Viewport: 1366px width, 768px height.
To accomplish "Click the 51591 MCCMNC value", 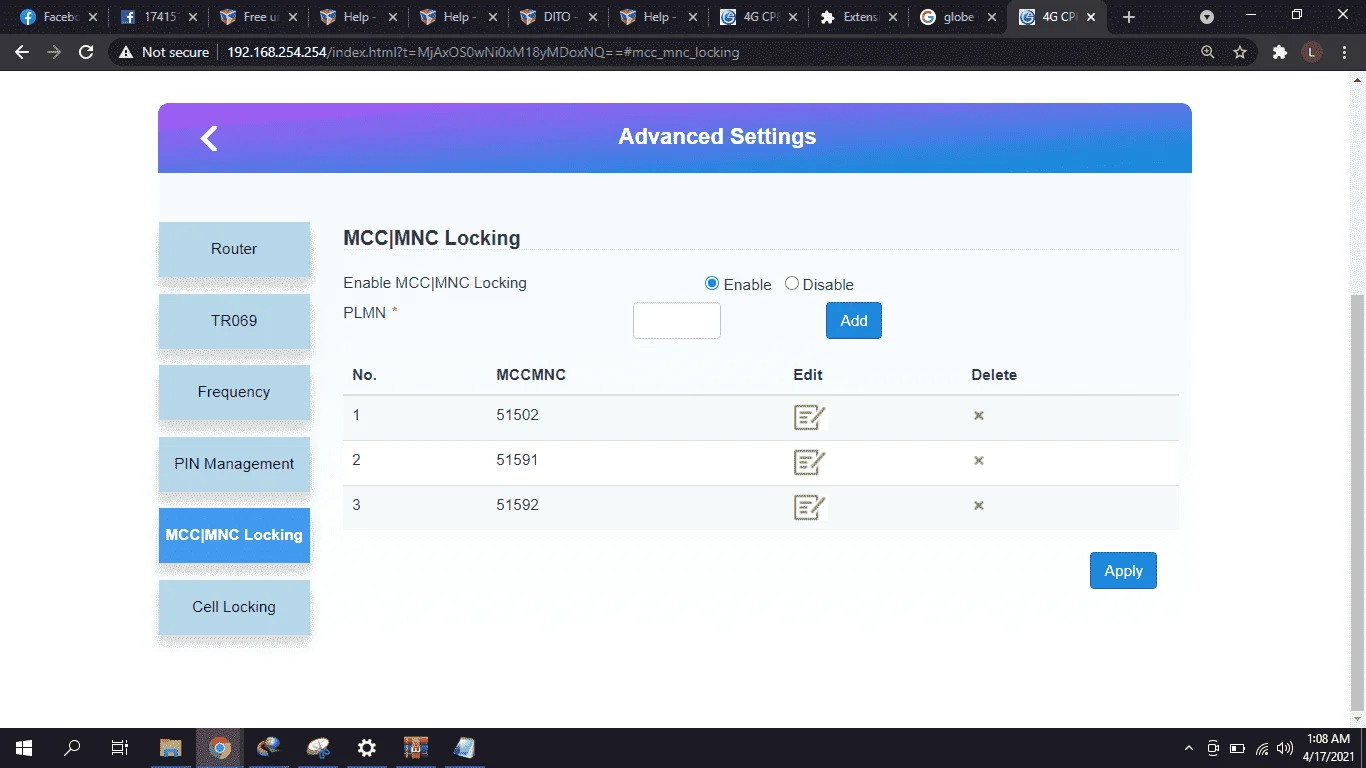I will click(517, 460).
